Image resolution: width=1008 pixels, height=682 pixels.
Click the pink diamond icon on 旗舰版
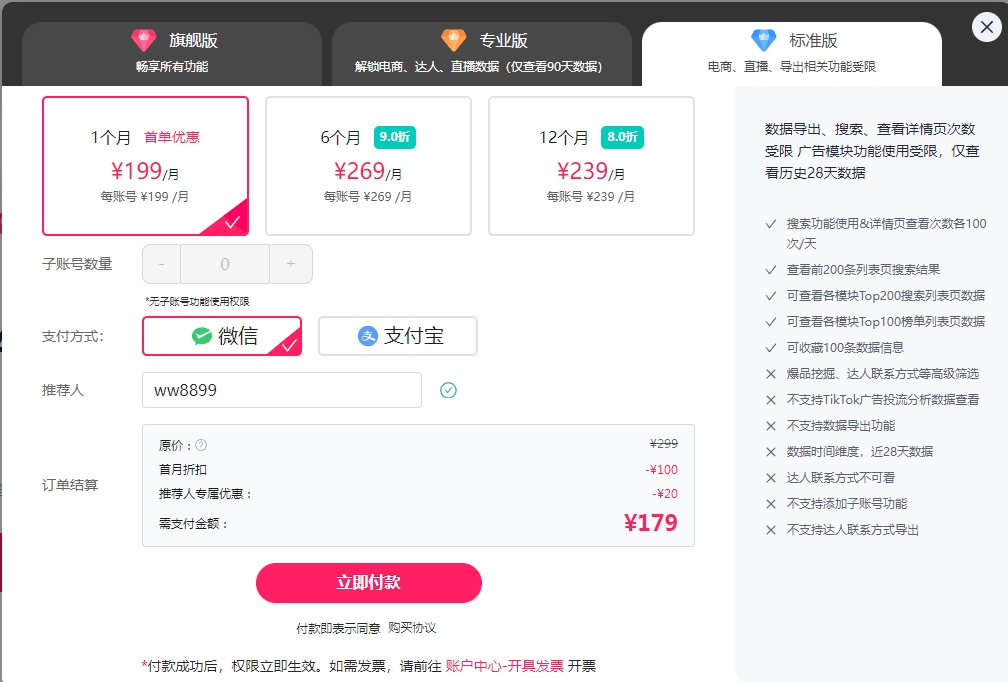pyautogui.click(x=144, y=40)
